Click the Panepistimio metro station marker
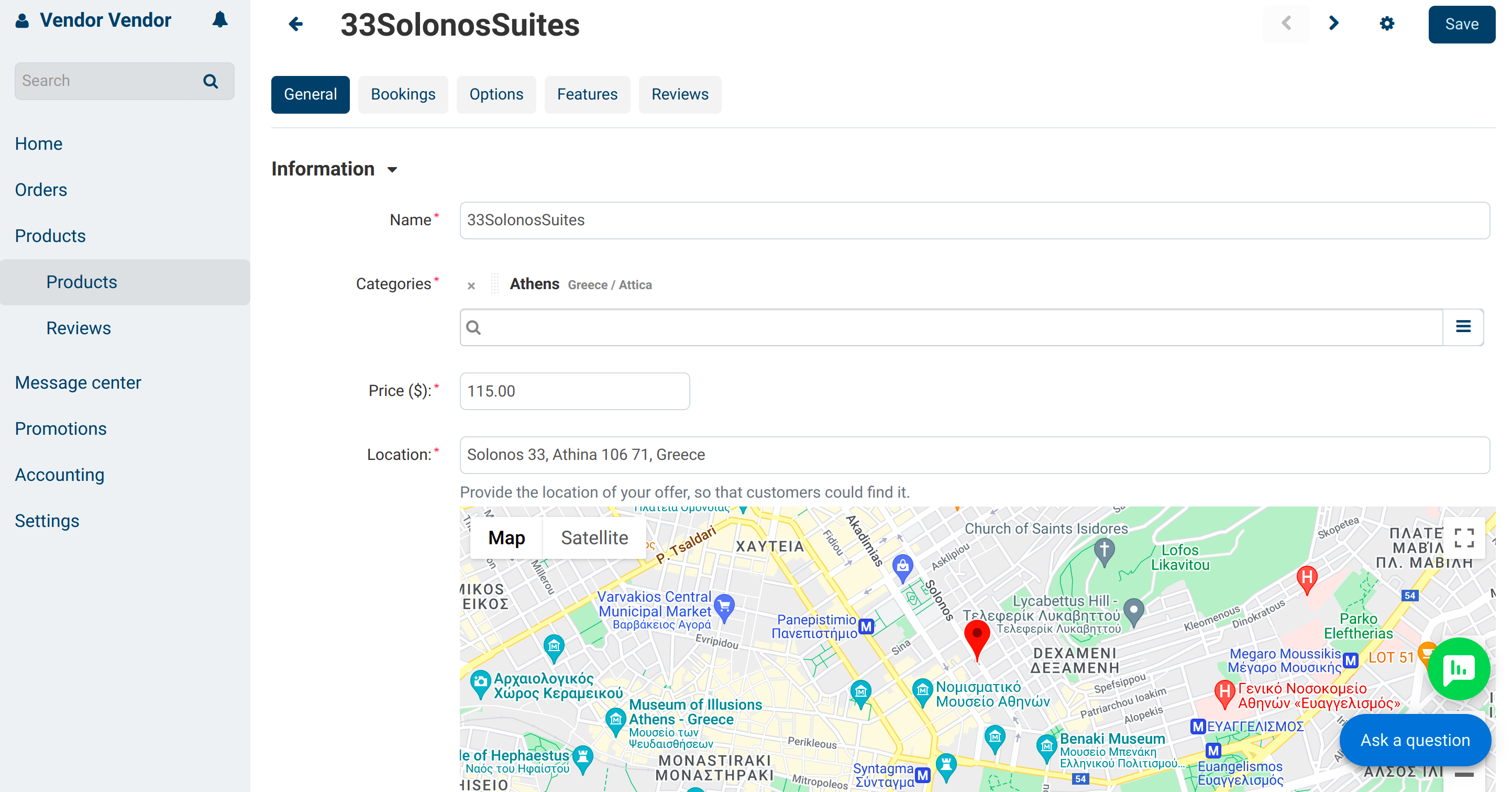 tap(866, 626)
